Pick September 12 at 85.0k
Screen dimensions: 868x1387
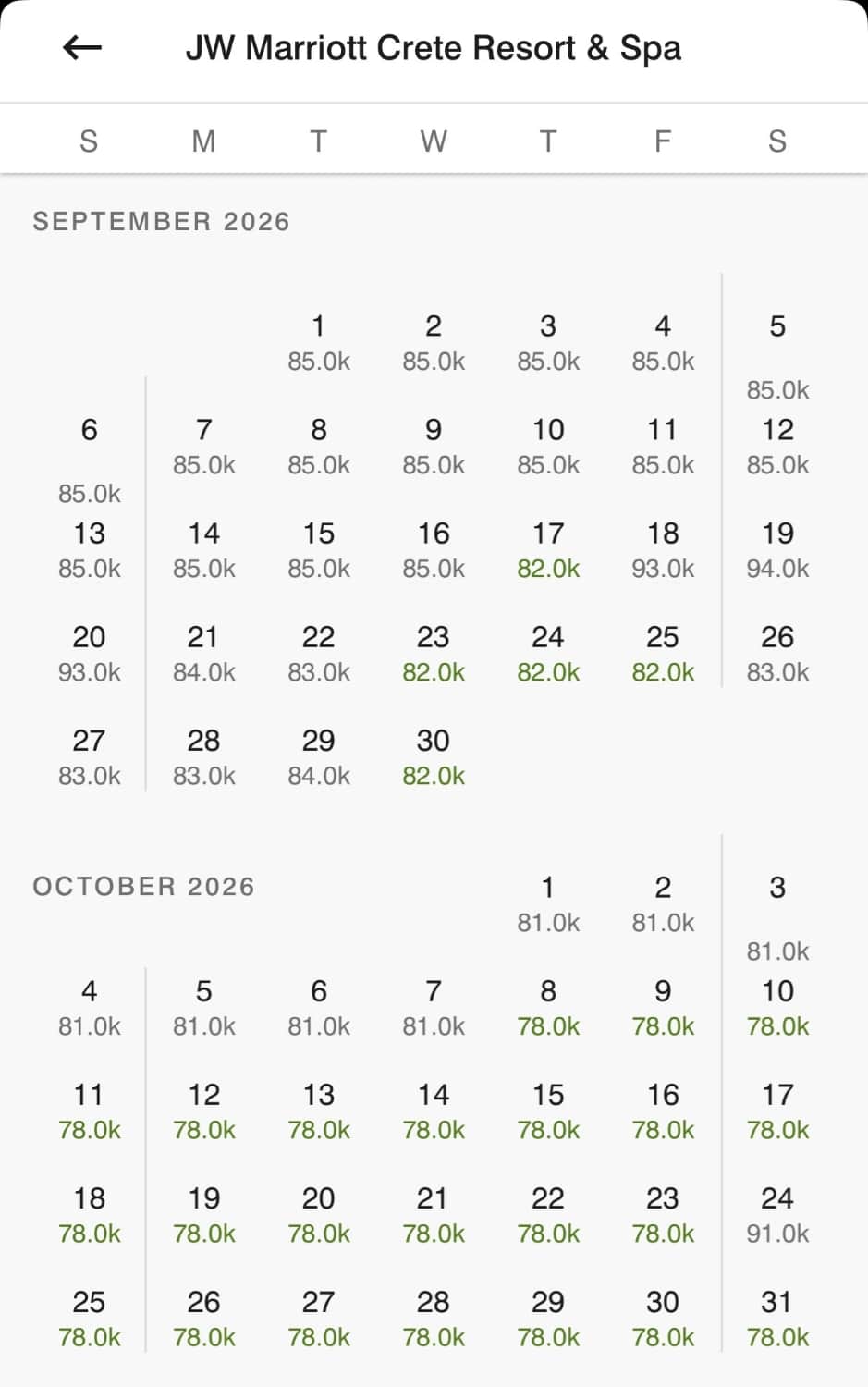(777, 447)
